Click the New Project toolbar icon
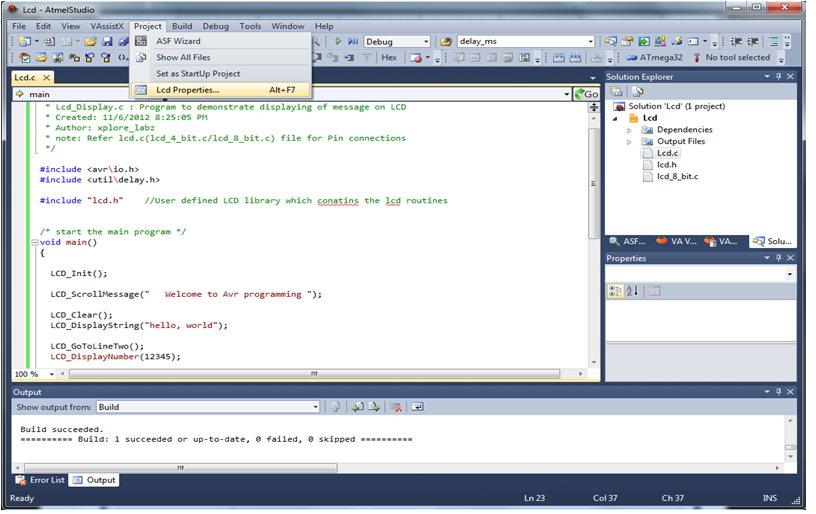The height and width of the screenshot is (514, 816). [x=25, y=41]
